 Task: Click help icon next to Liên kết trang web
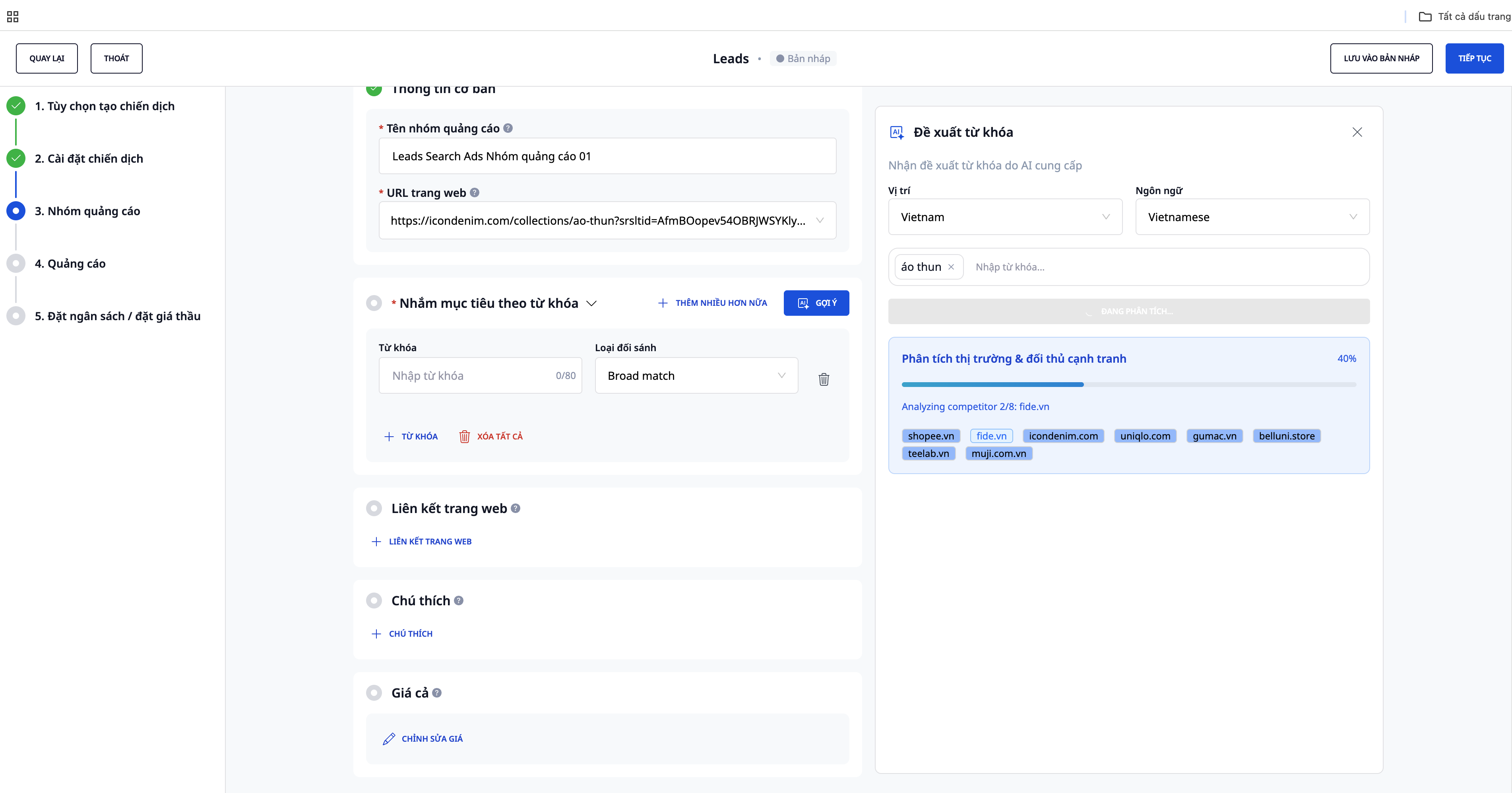pos(516,508)
